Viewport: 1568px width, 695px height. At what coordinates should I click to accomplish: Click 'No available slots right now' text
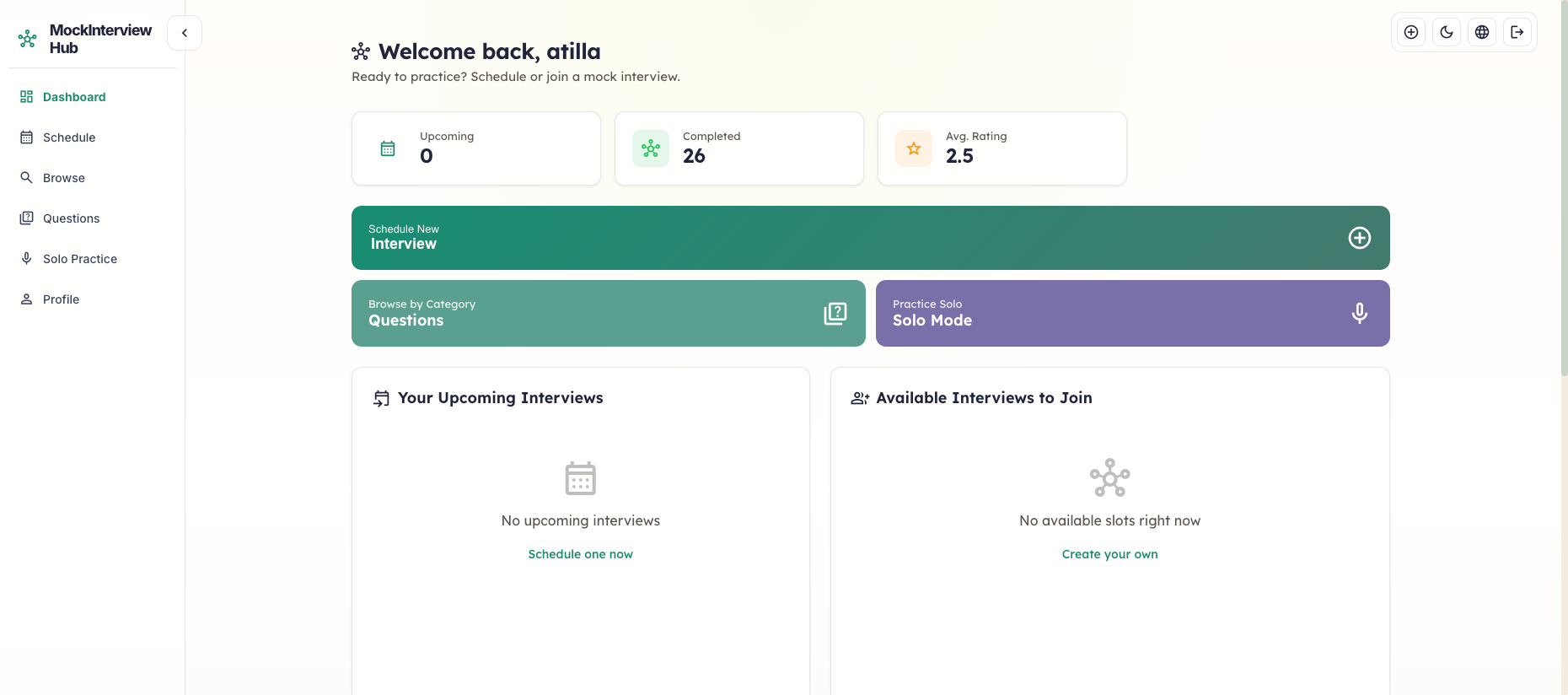coord(1110,521)
